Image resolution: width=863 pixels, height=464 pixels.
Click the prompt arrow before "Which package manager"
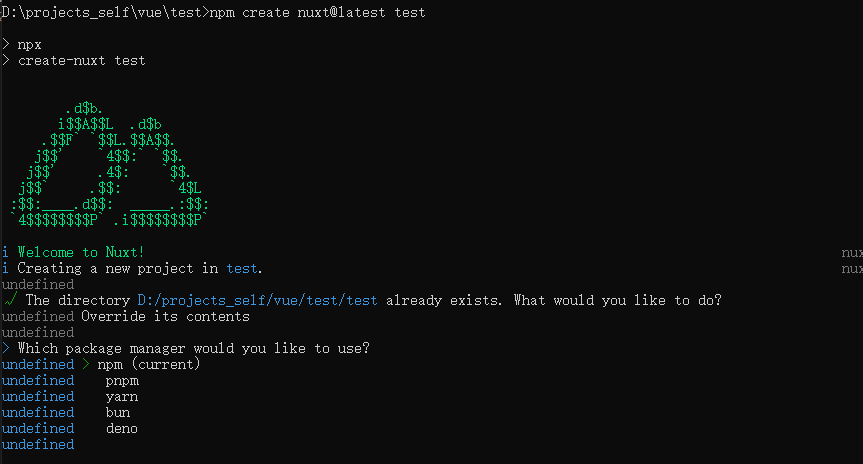point(6,348)
